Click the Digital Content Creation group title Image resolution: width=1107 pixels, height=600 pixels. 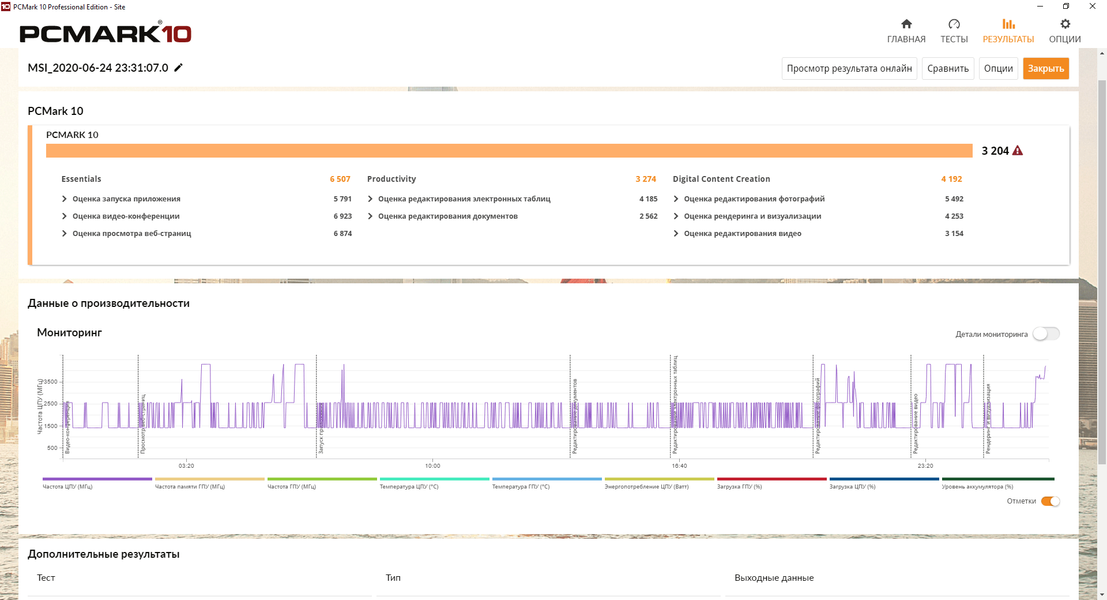(x=722, y=179)
